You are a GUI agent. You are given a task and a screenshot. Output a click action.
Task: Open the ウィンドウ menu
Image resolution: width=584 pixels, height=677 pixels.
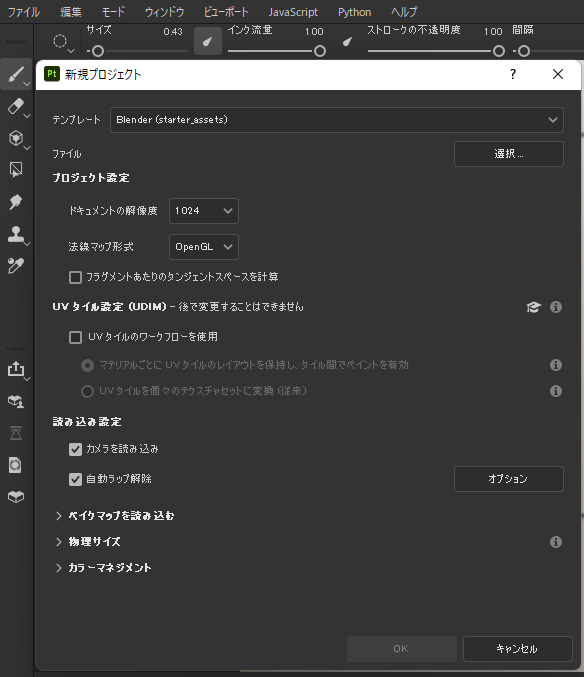pyautogui.click(x=164, y=12)
